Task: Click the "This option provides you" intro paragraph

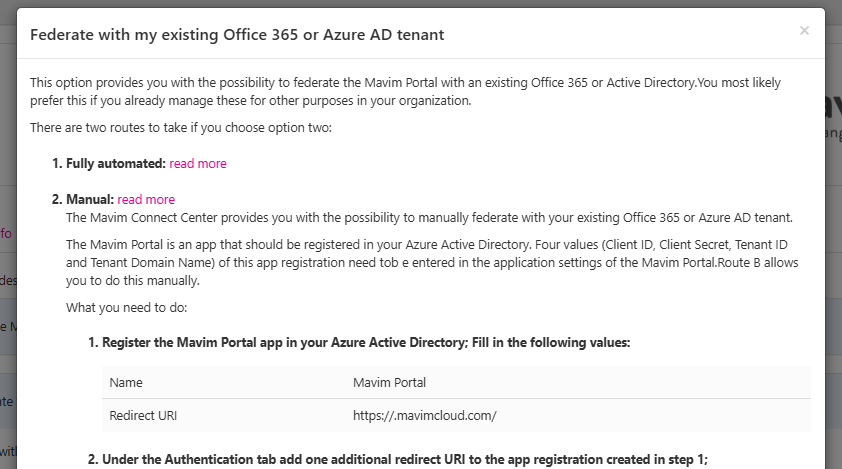Action: coord(405,91)
